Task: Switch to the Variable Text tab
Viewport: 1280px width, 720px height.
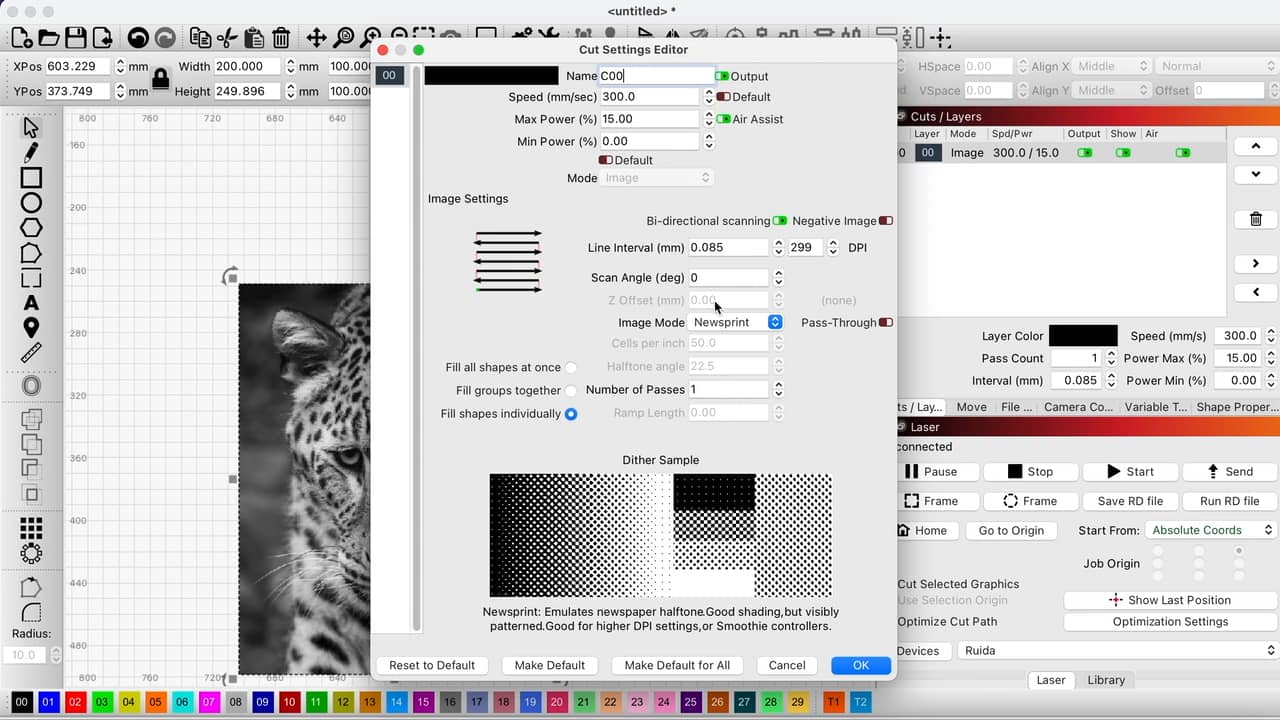Action: 1155,407
